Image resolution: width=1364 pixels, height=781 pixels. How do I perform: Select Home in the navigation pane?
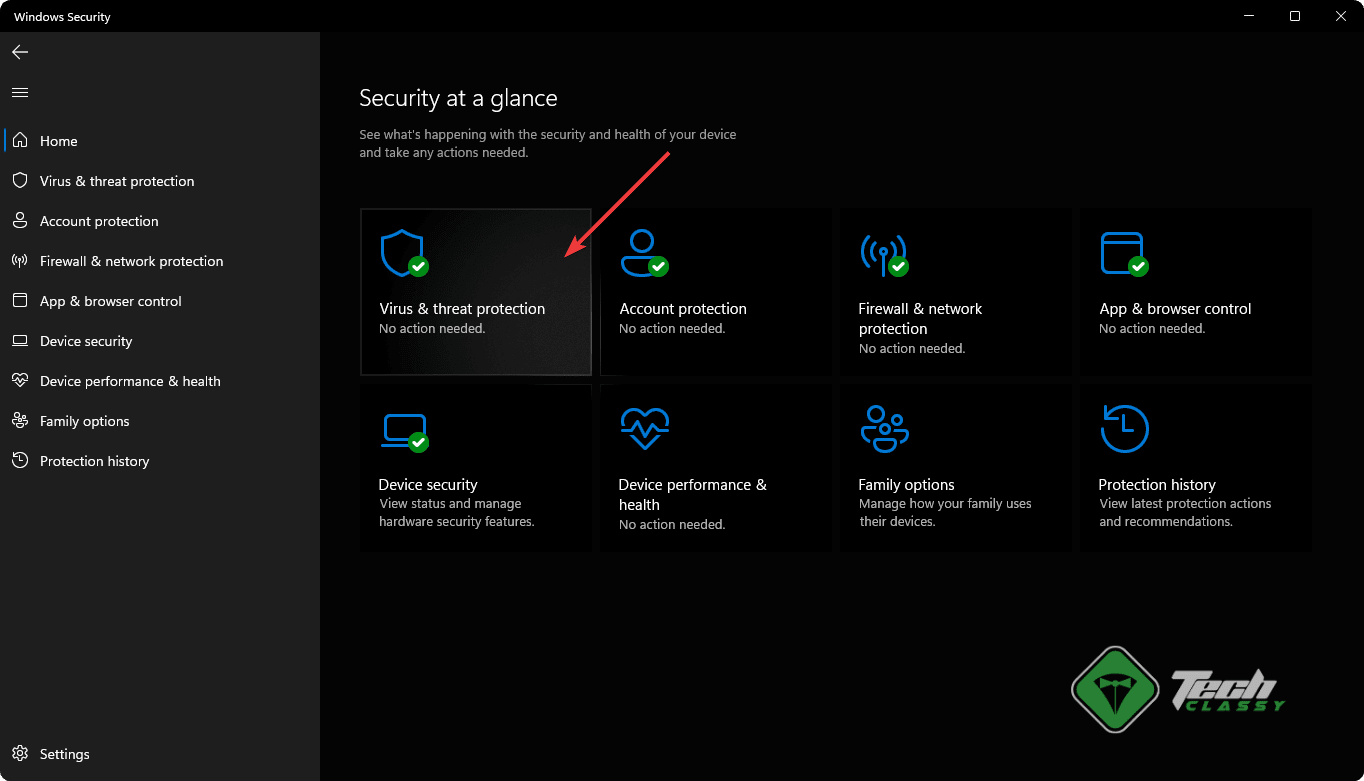58,141
